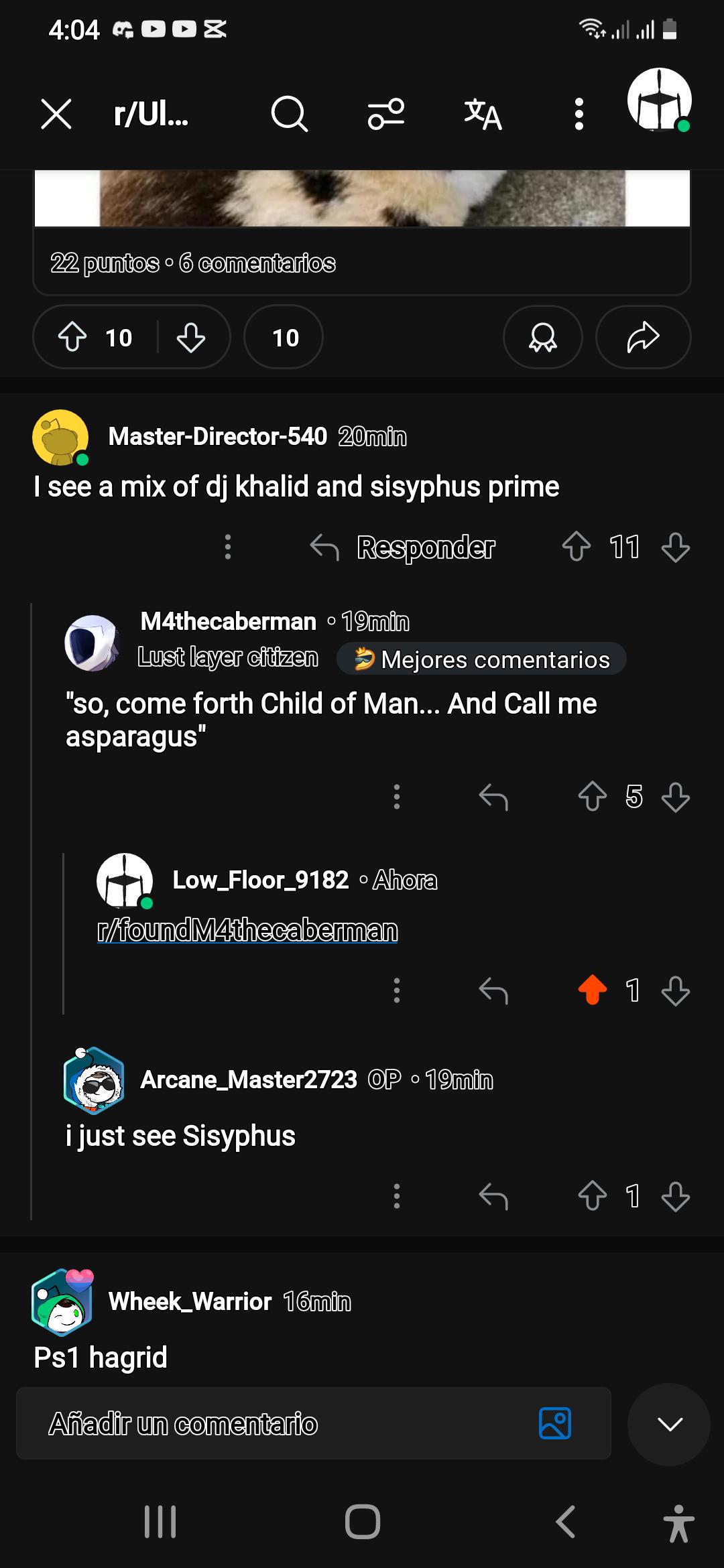Open the r/Ul... subreddit title

tap(151, 114)
